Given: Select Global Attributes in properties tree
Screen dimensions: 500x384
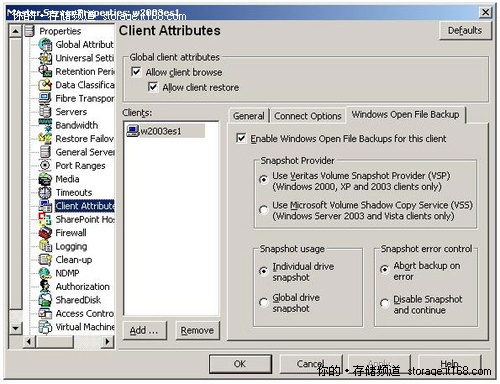Looking at the screenshot, I should pos(84,44).
